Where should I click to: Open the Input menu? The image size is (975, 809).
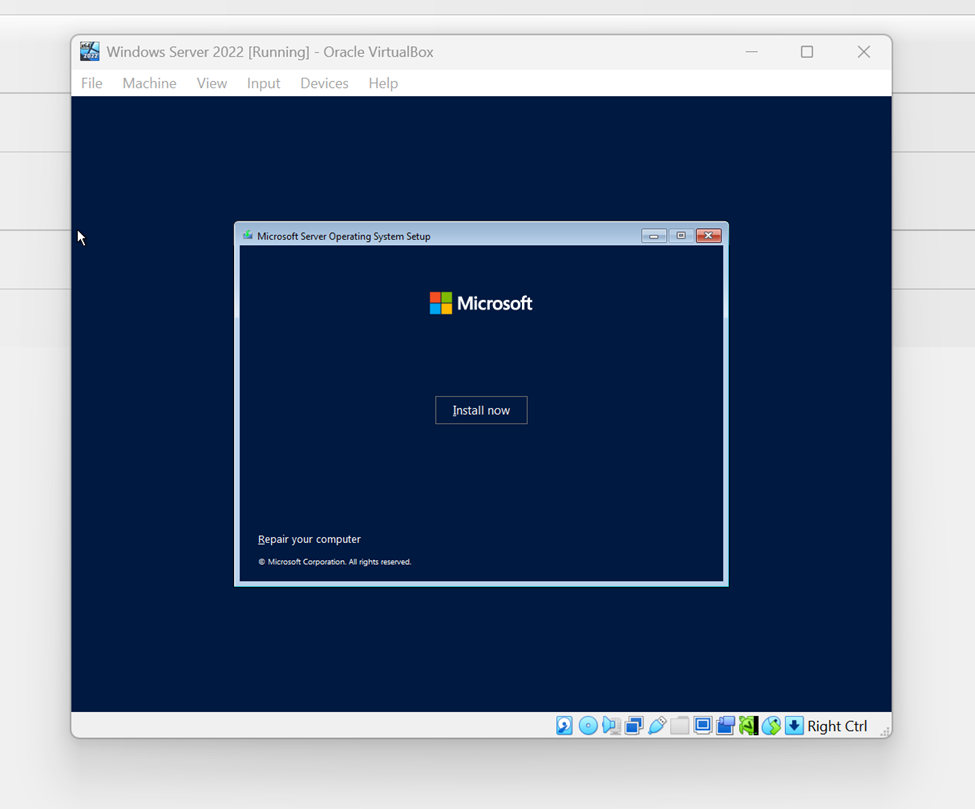(264, 83)
